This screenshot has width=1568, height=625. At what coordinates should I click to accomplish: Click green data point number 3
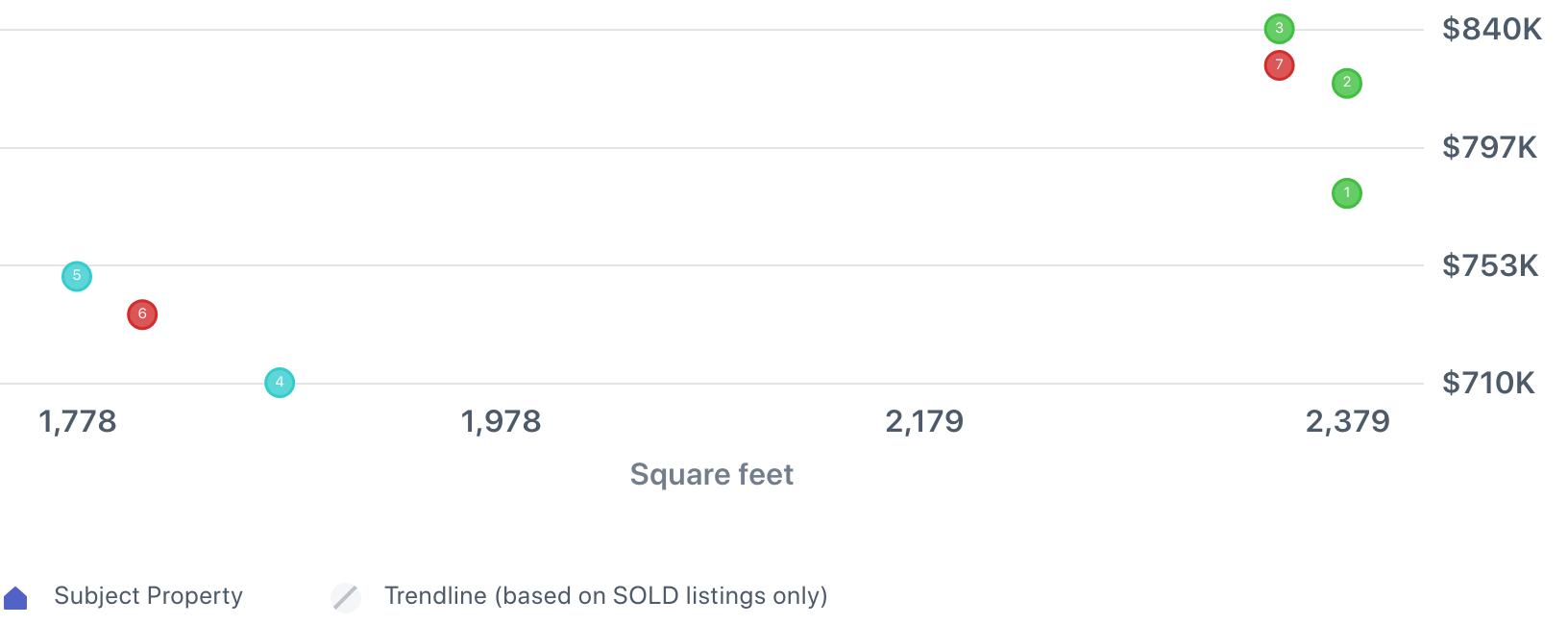[x=1279, y=29]
